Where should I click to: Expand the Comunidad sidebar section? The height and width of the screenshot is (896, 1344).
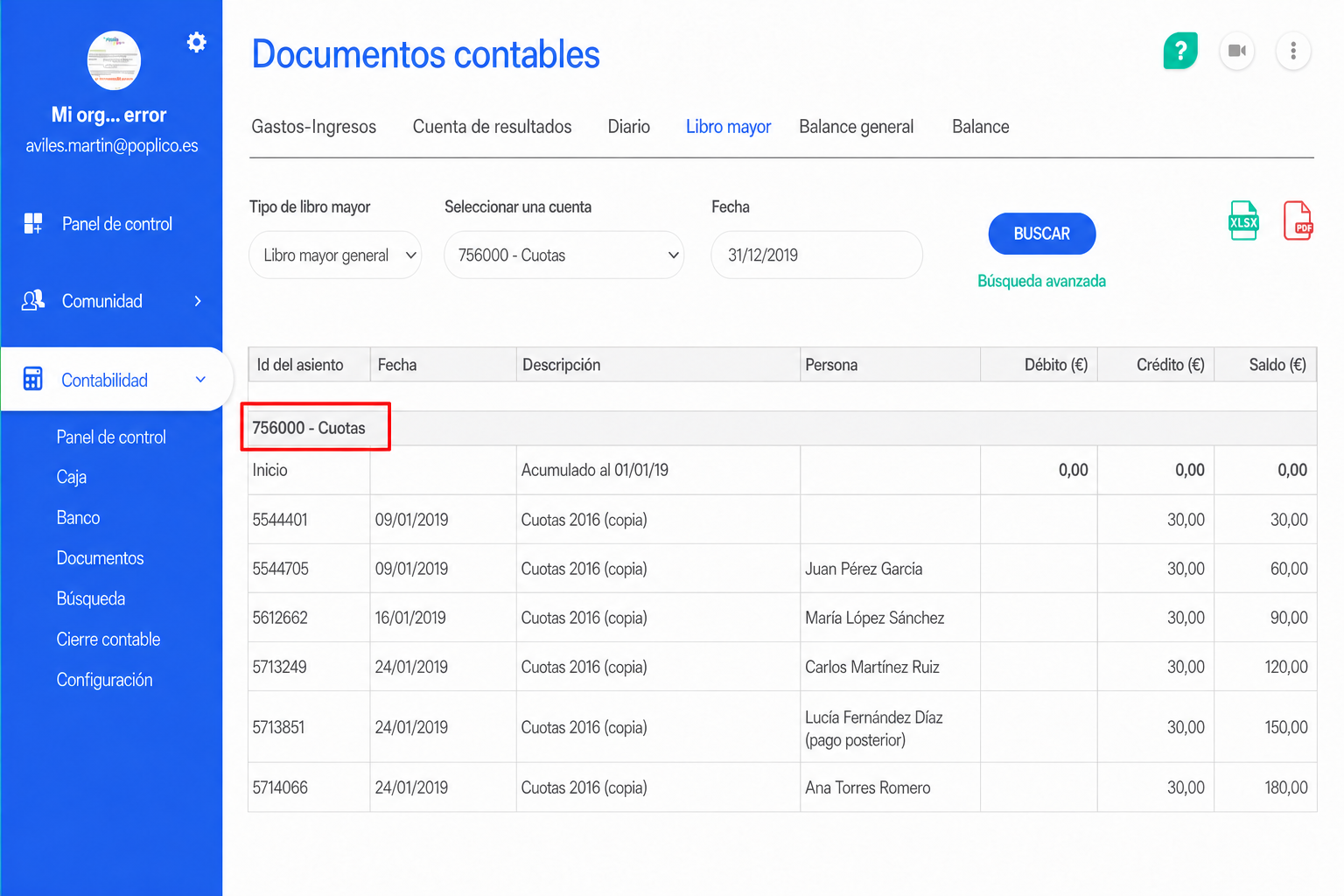pos(198,301)
